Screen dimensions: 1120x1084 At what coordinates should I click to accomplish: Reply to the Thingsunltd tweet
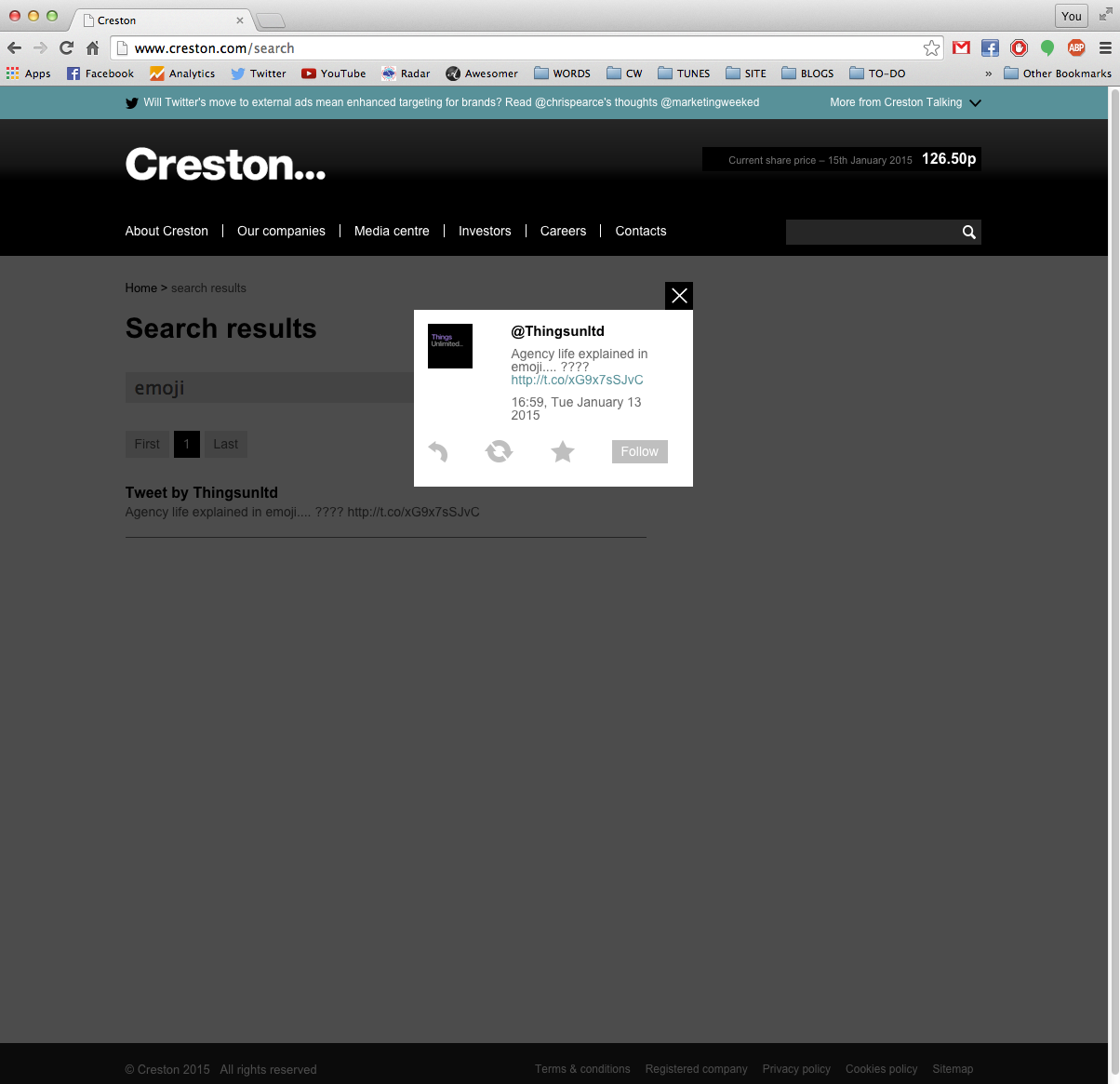point(438,452)
